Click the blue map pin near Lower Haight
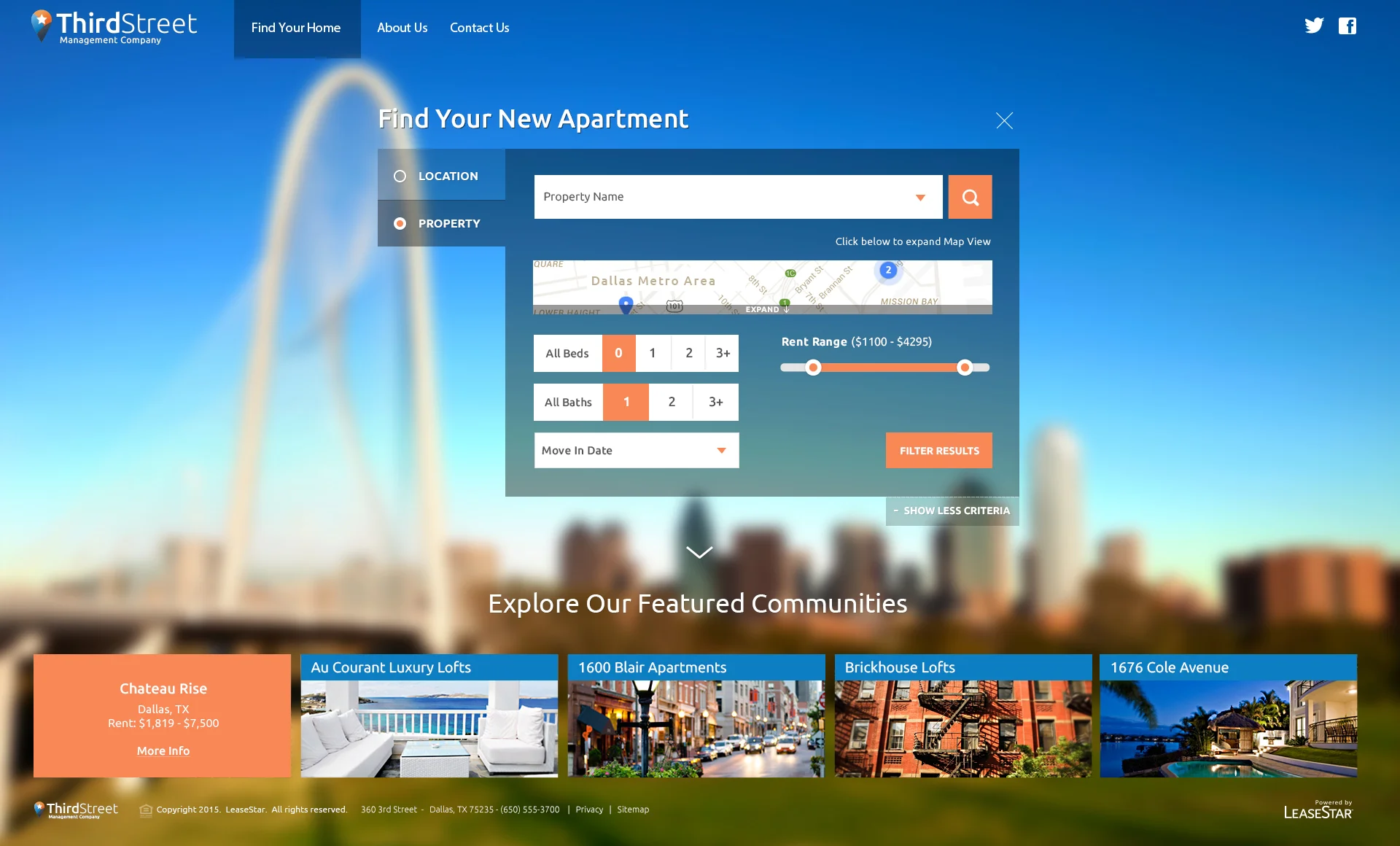Image resolution: width=1400 pixels, height=846 pixels. [624, 305]
